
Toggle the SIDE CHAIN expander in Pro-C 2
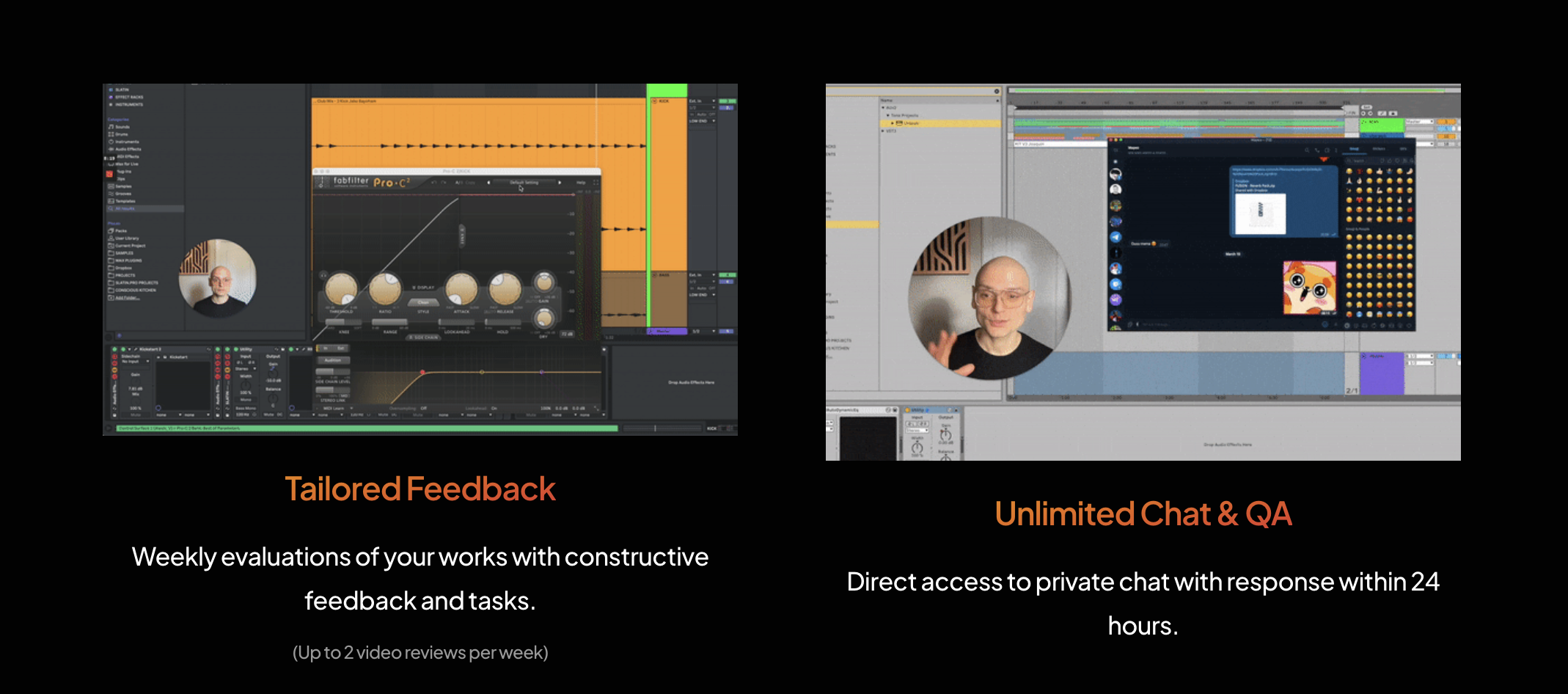423,337
